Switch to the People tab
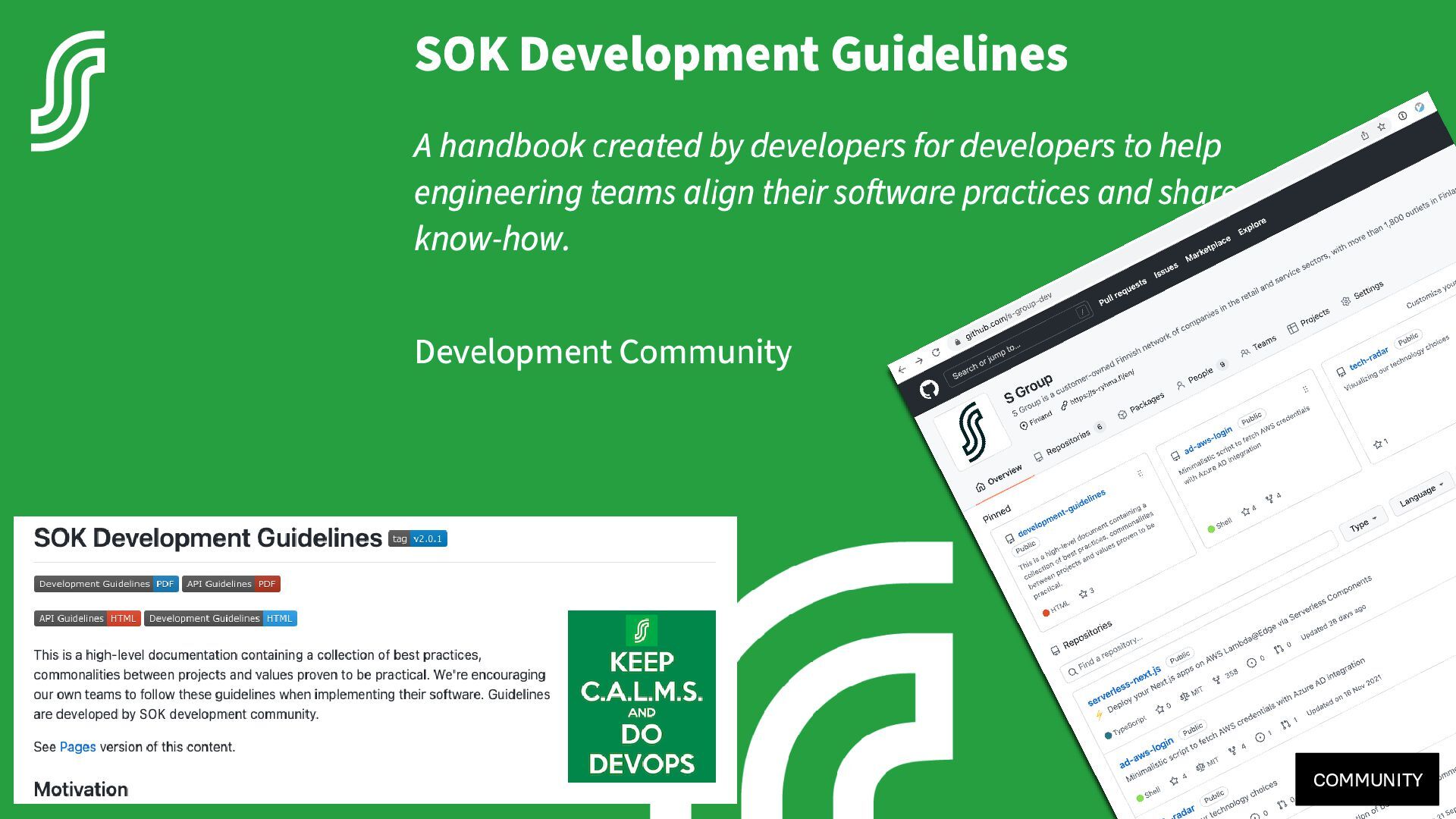 tap(1200, 376)
